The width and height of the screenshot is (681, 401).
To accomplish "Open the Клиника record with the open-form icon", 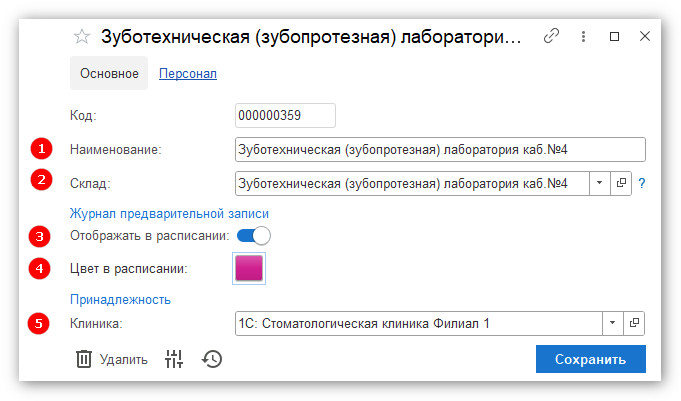I will pos(634,323).
